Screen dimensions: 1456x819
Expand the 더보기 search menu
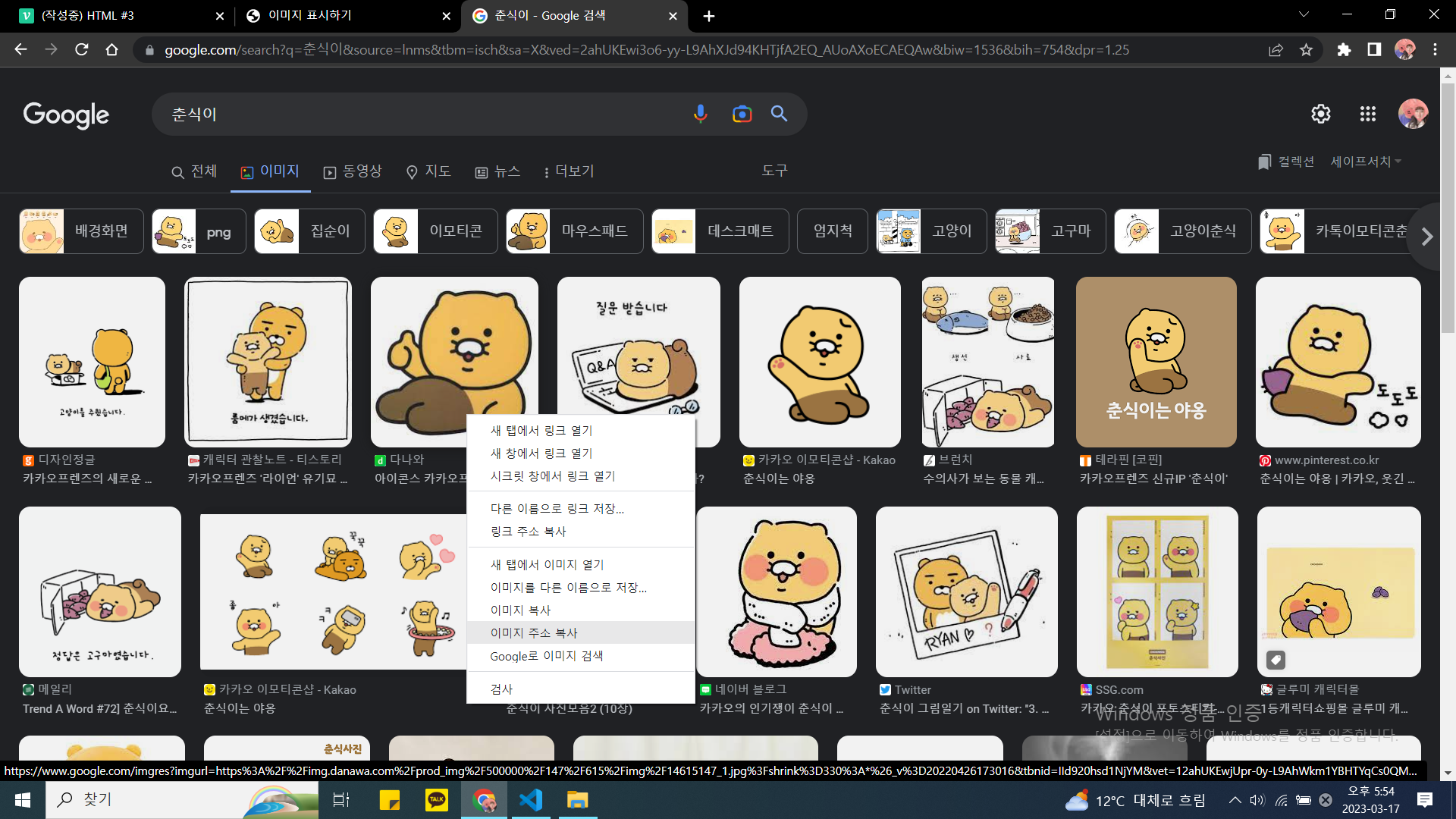click(569, 171)
